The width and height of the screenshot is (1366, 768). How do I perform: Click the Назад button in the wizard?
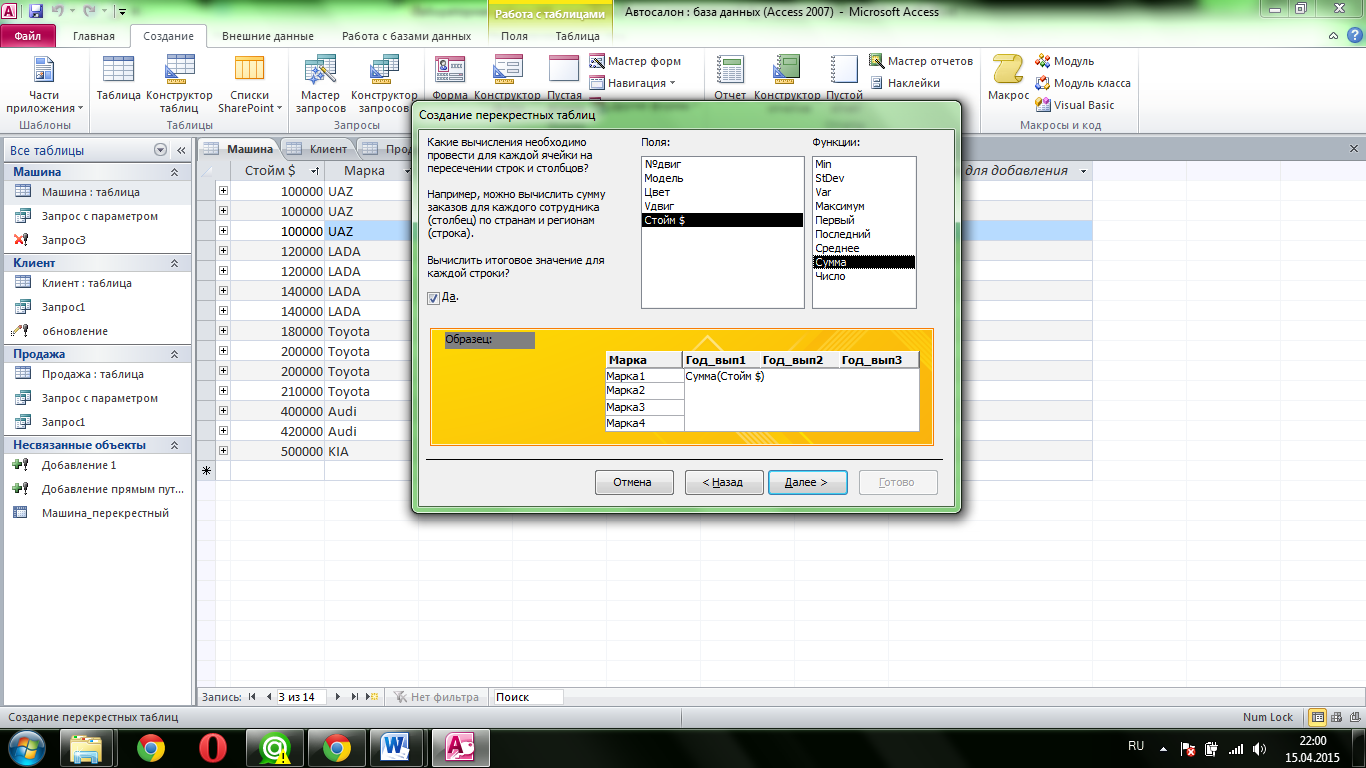click(724, 482)
